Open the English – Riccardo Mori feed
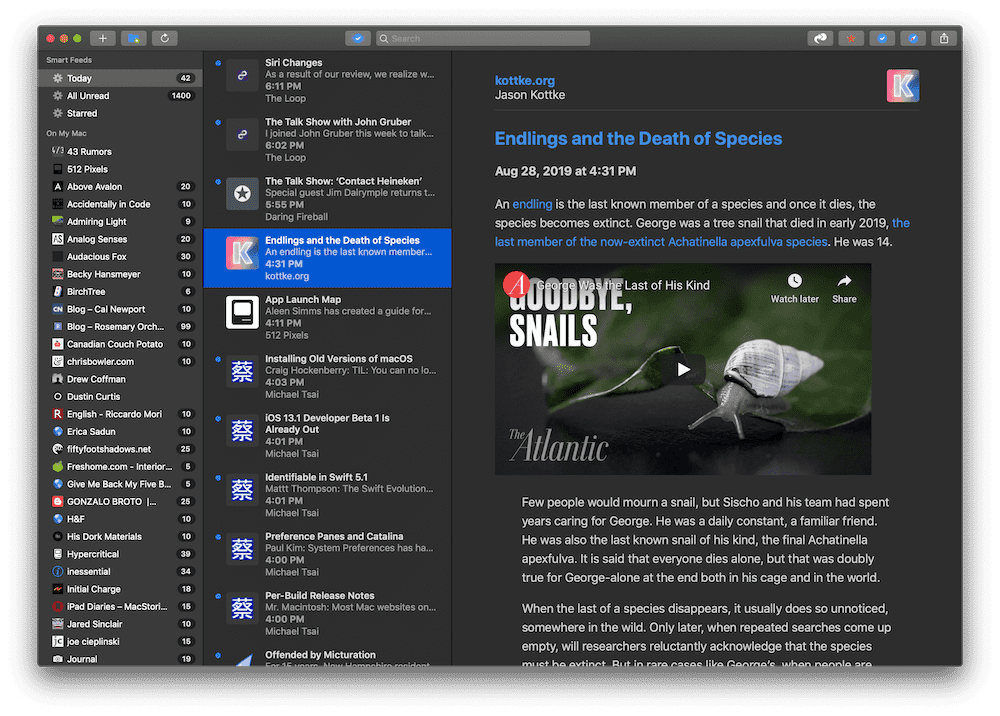The width and height of the screenshot is (1000, 716). pyautogui.click(x=120, y=414)
